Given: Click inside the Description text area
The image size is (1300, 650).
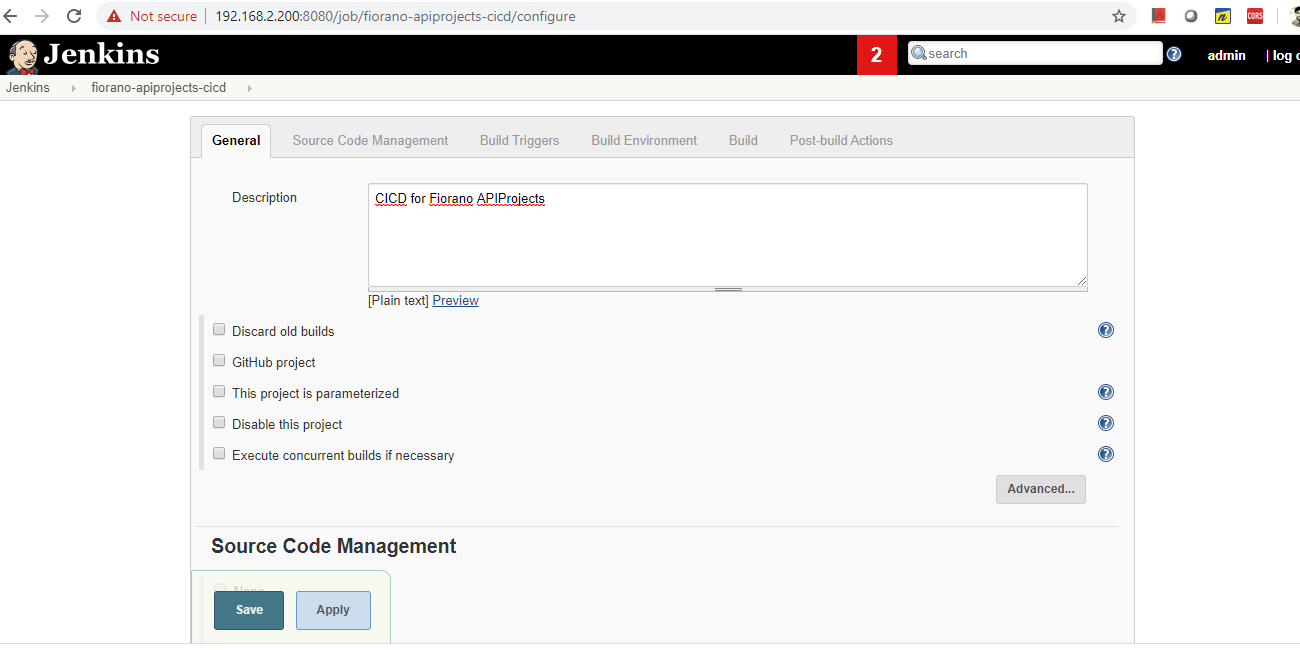Looking at the screenshot, I should click(727, 235).
